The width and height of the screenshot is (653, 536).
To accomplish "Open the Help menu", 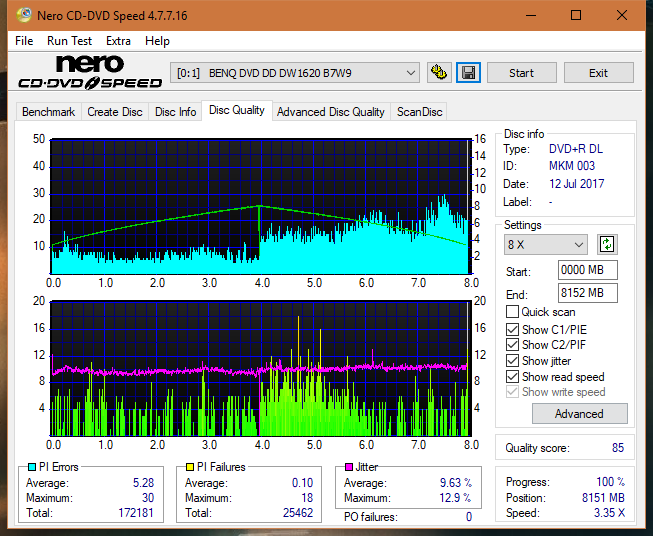I will pyautogui.click(x=157, y=41).
